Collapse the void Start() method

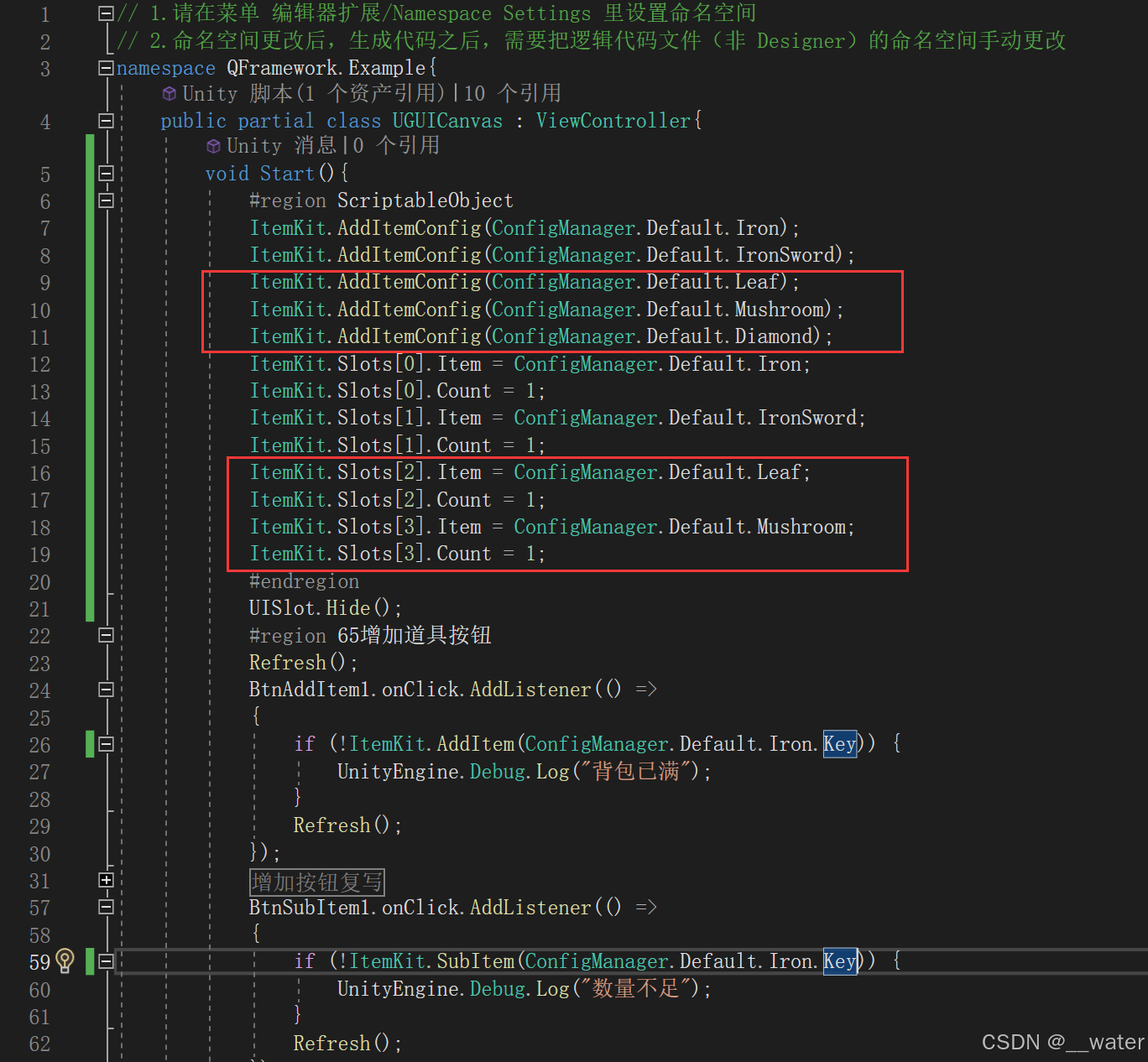pos(106,174)
